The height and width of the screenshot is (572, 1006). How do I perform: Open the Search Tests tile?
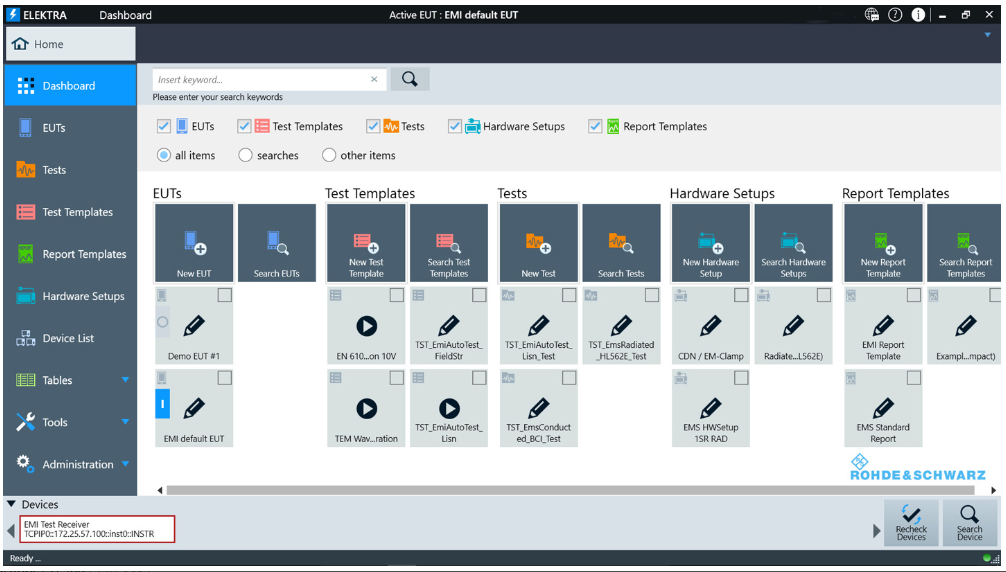click(621, 243)
